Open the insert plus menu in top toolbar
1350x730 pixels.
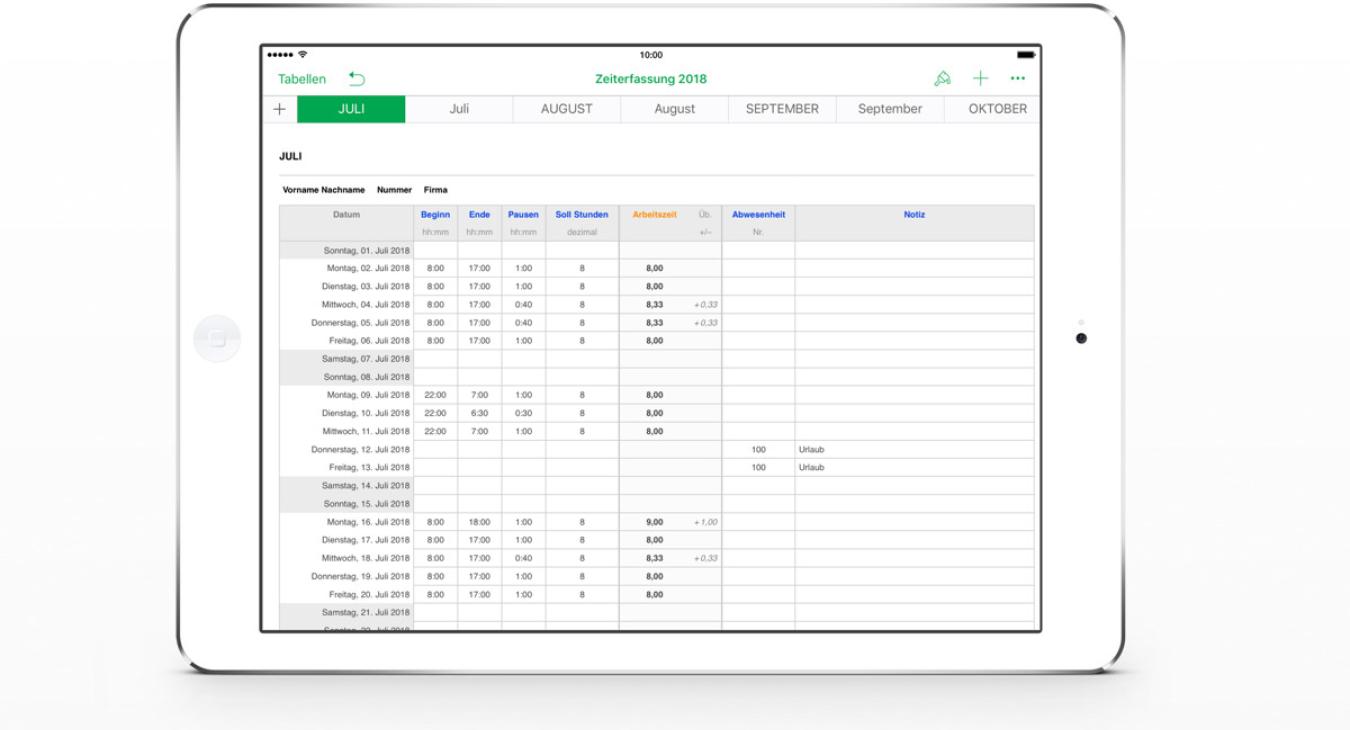click(x=981, y=79)
